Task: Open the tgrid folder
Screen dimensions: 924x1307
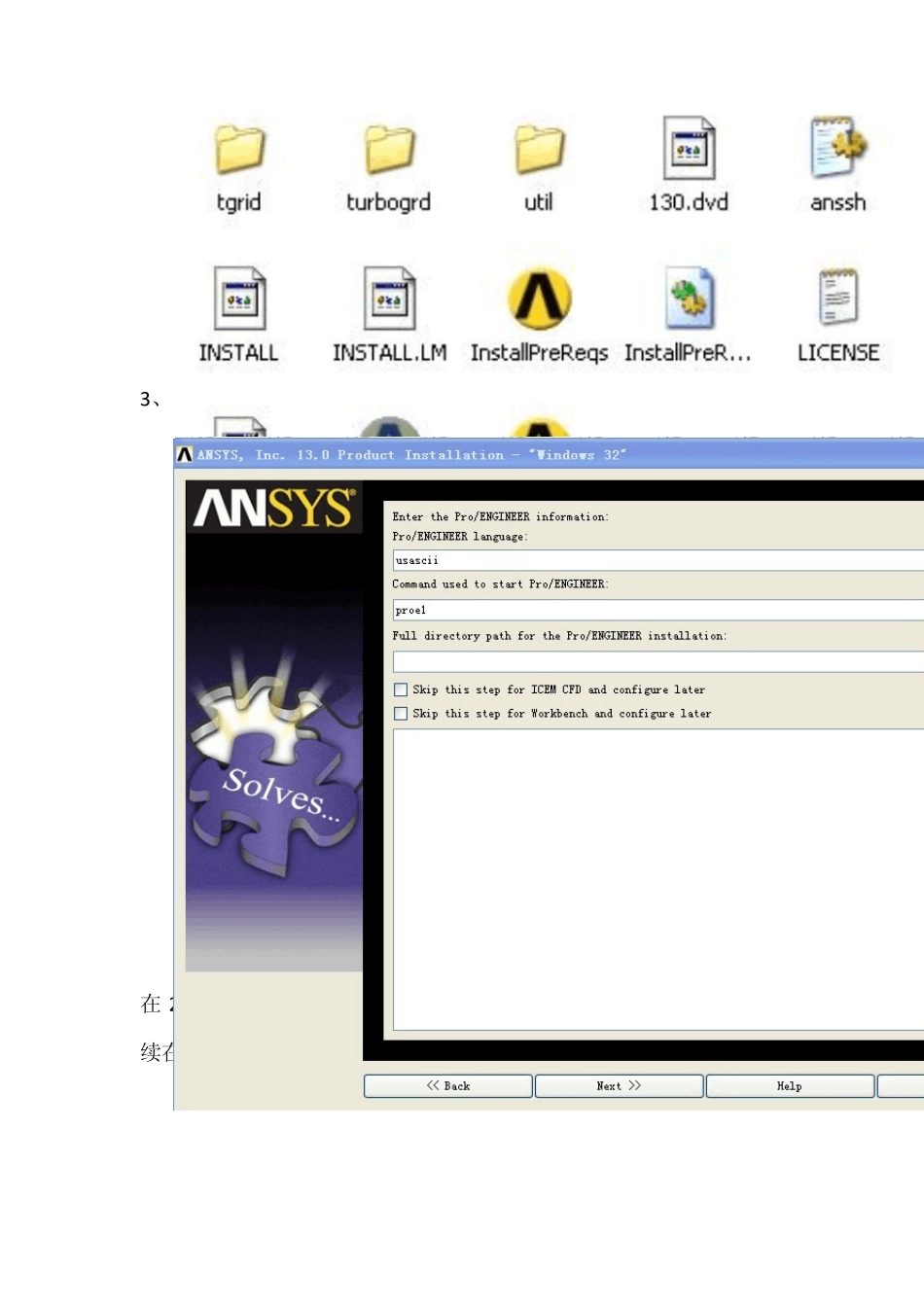Action: (x=239, y=149)
